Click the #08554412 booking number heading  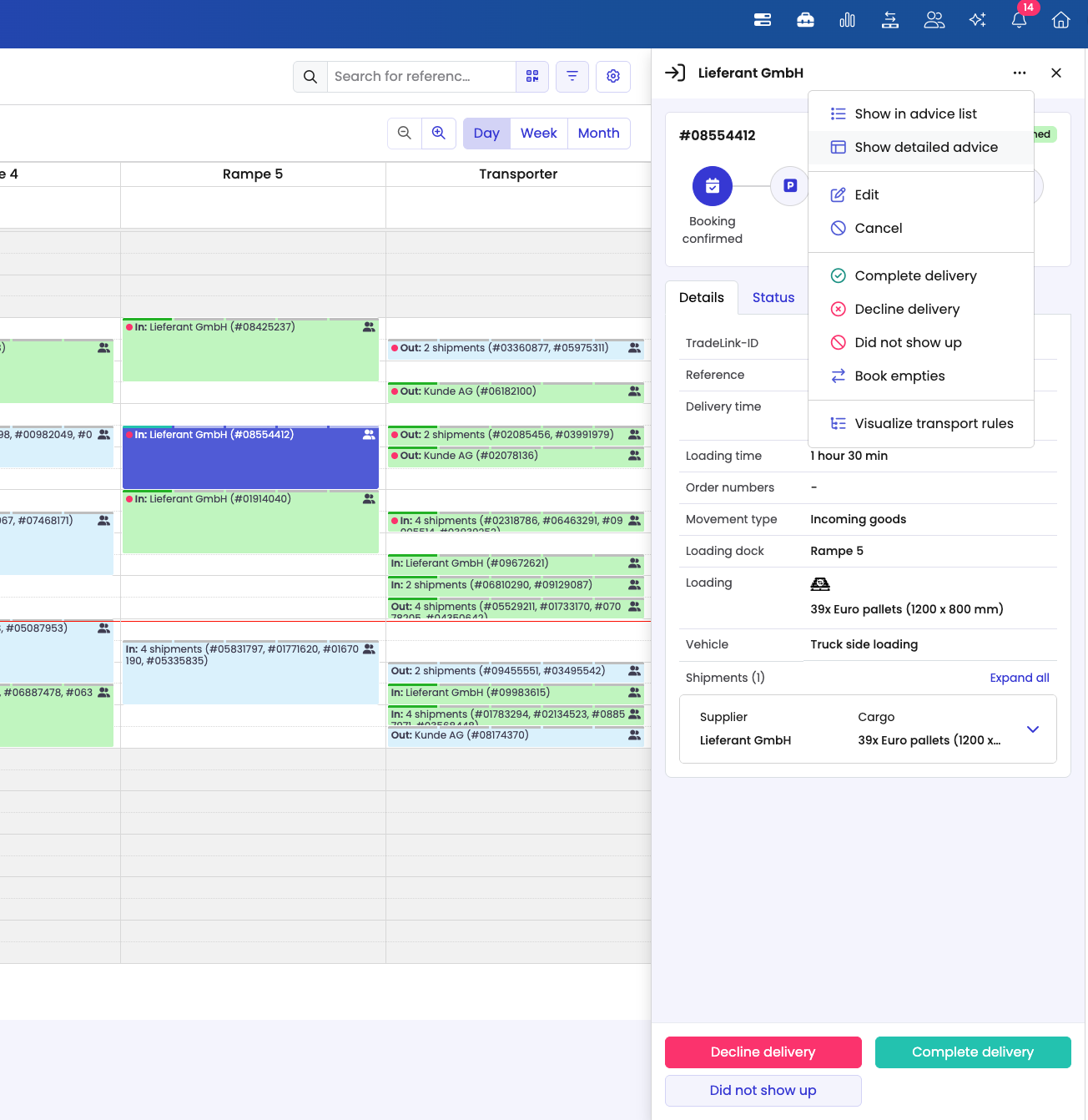pyautogui.click(x=718, y=136)
